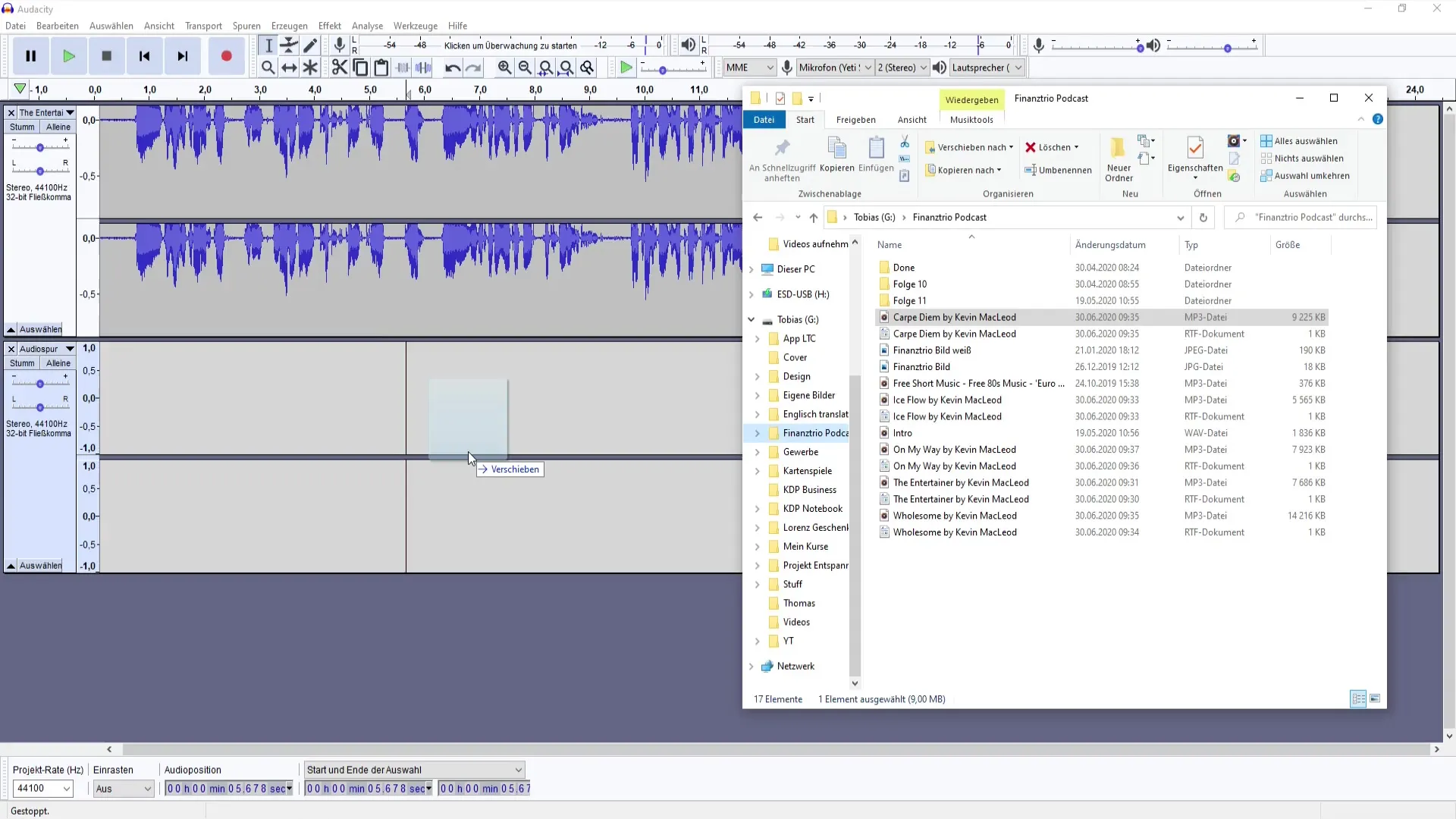Click the Trim audio outside selection icon
Image resolution: width=1456 pixels, height=819 pixels.
403,67
